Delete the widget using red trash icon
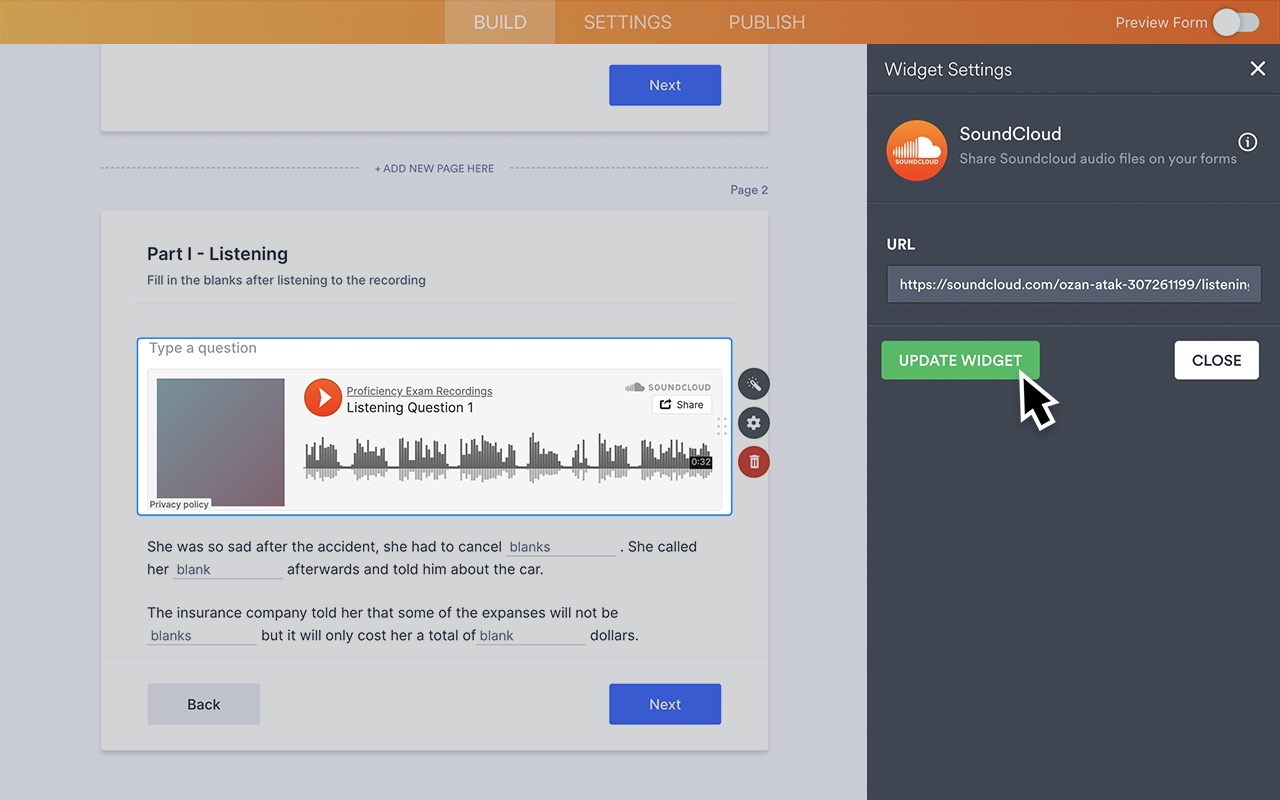This screenshot has height=800, width=1280. [x=753, y=462]
